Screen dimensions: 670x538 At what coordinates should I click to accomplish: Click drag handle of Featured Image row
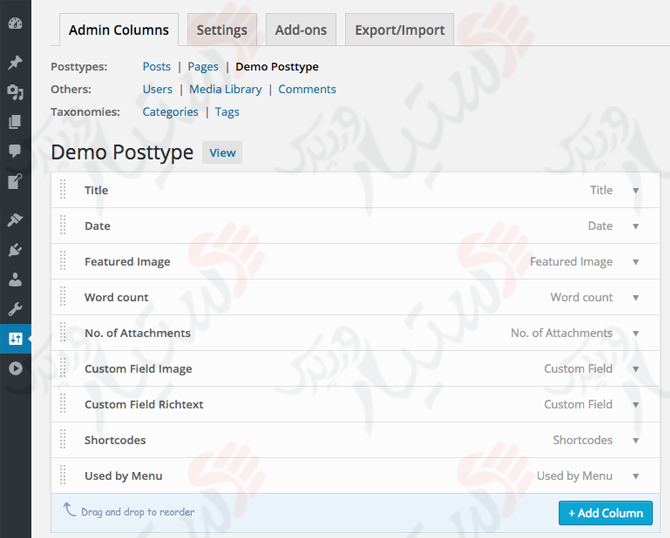[x=63, y=261]
